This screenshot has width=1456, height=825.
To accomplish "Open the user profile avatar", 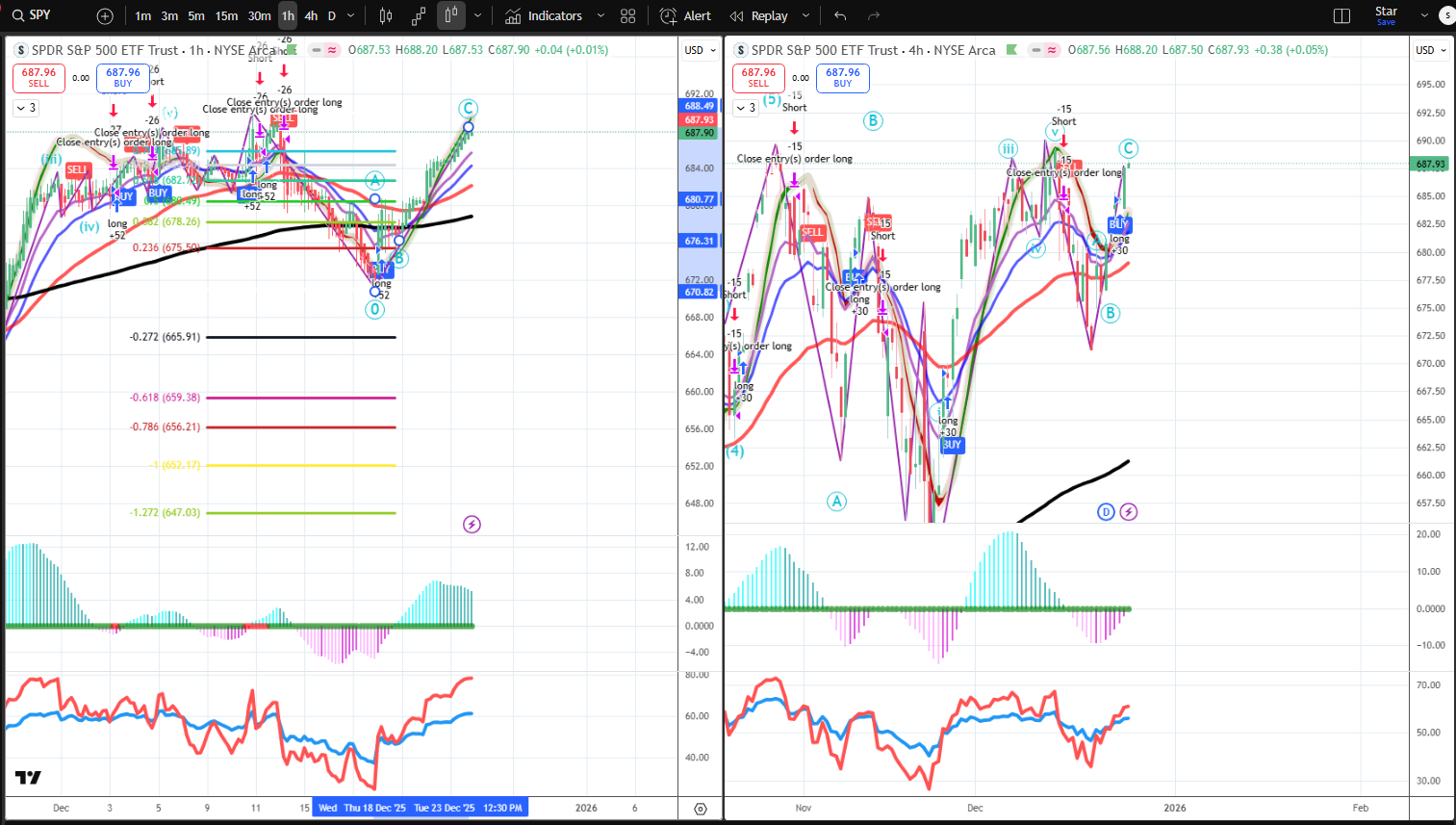I will click(x=1448, y=15).
